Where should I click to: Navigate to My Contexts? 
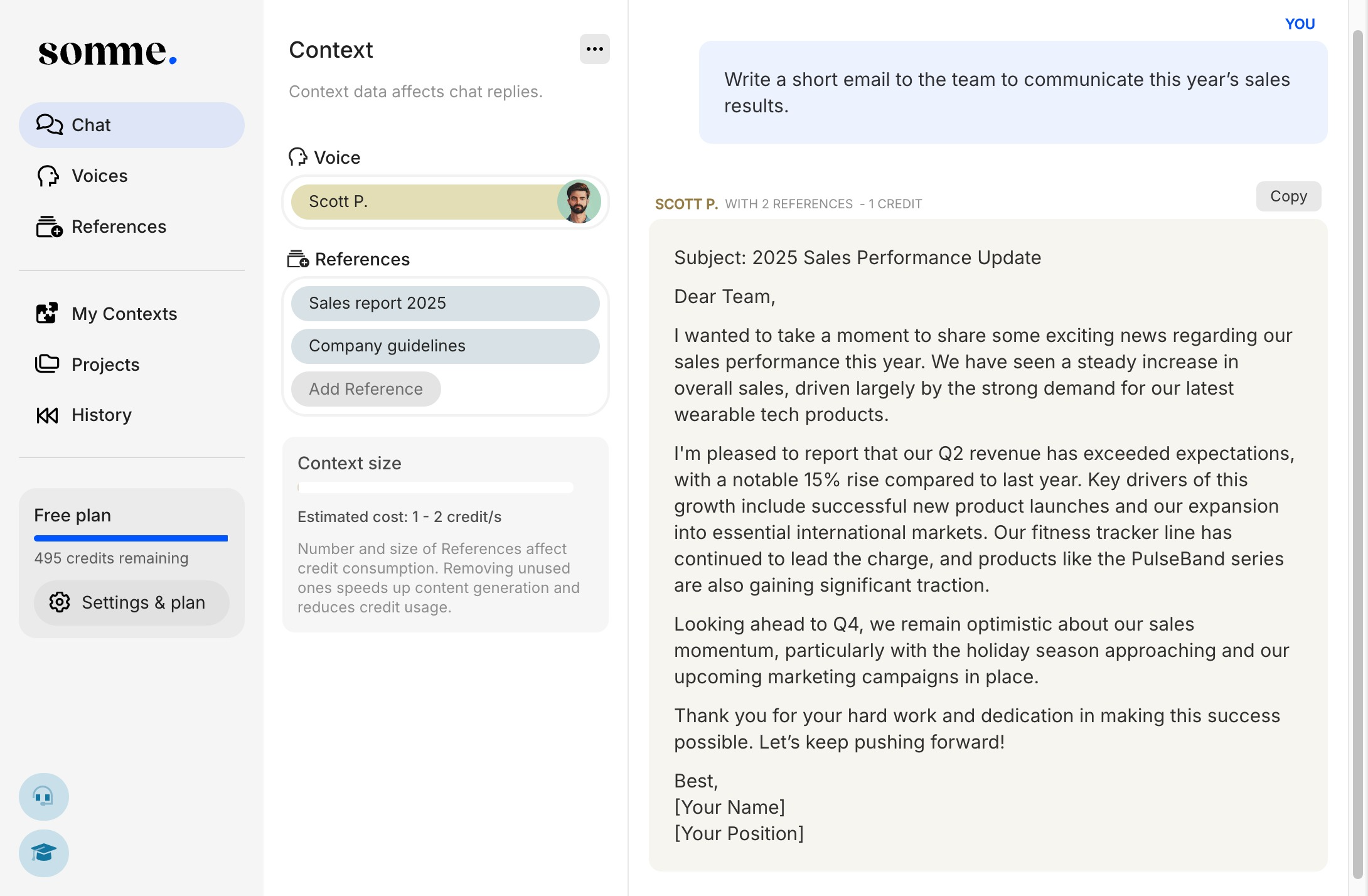coord(124,314)
